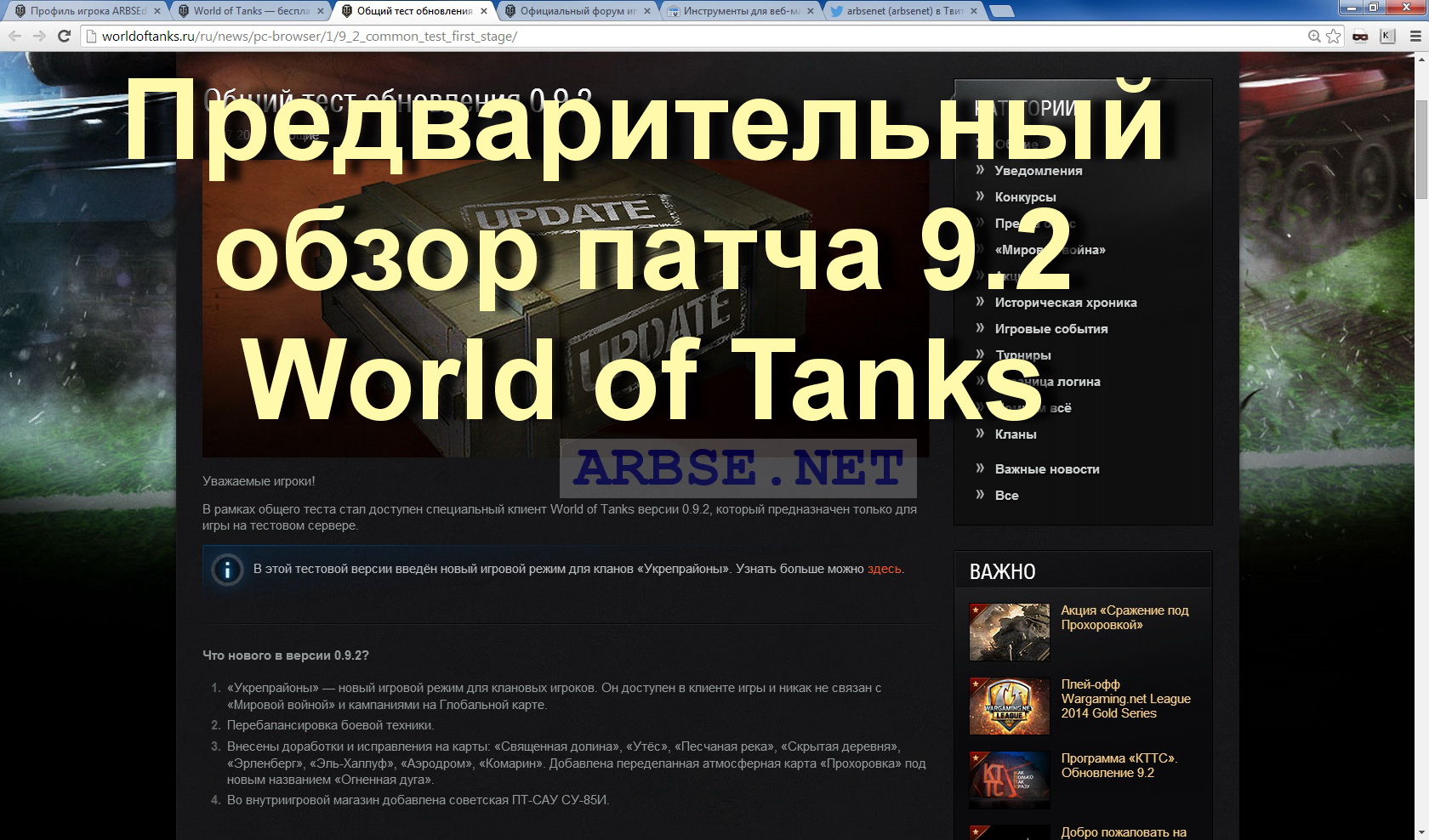
Task: Open the 'Турниры' category
Action: point(1023,355)
